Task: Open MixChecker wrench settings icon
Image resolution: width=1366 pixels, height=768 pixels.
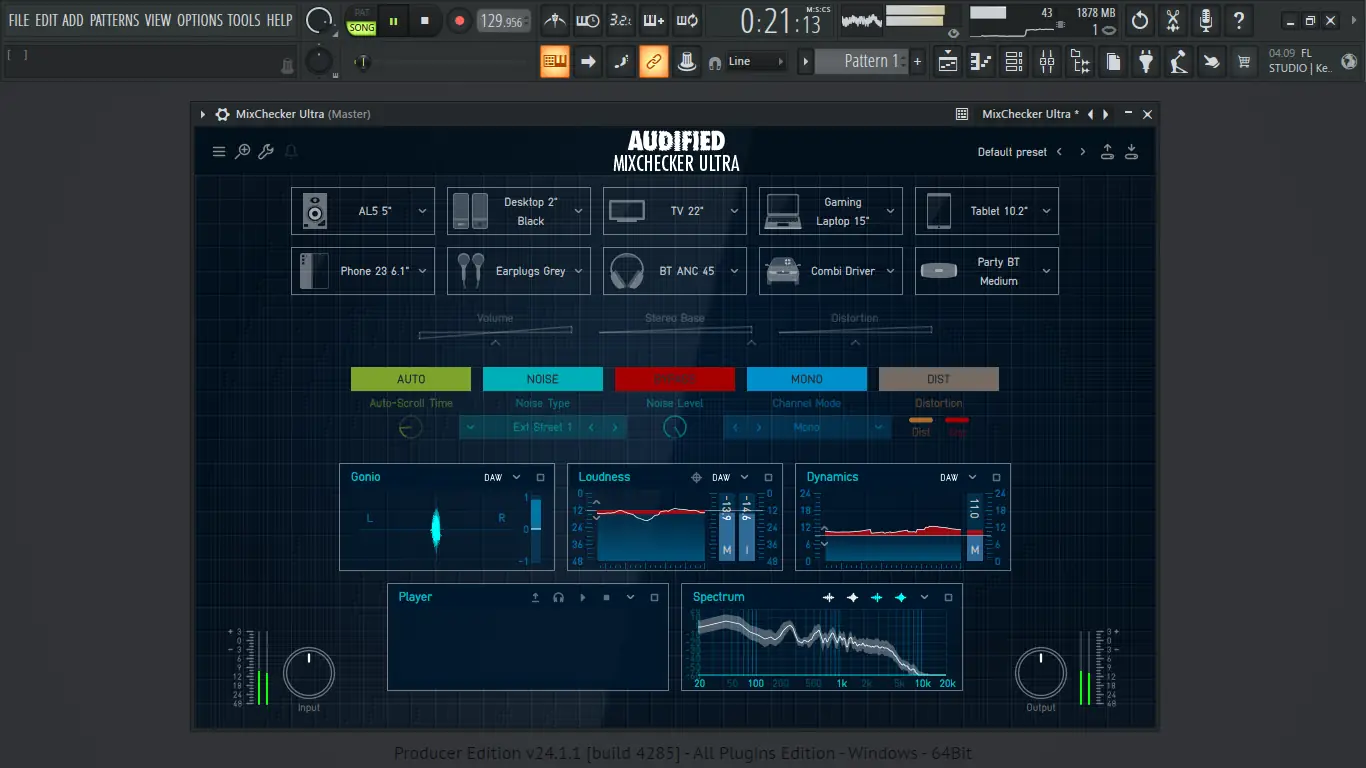Action: tap(266, 152)
